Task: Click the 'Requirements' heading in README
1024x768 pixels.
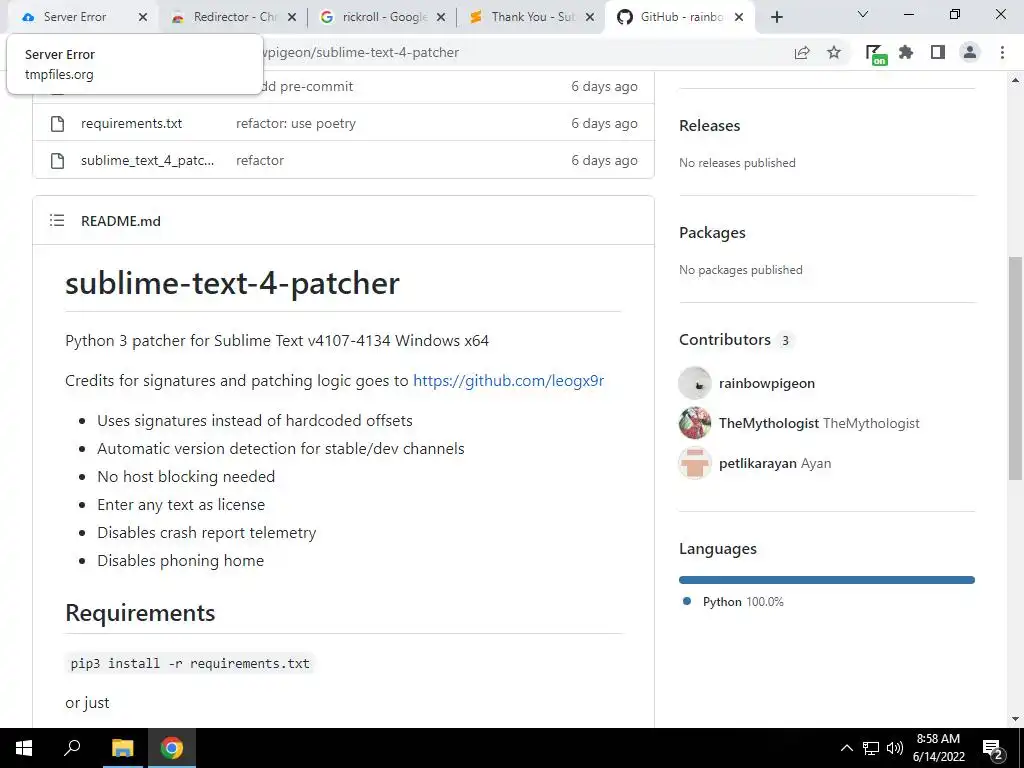Action: (140, 613)
